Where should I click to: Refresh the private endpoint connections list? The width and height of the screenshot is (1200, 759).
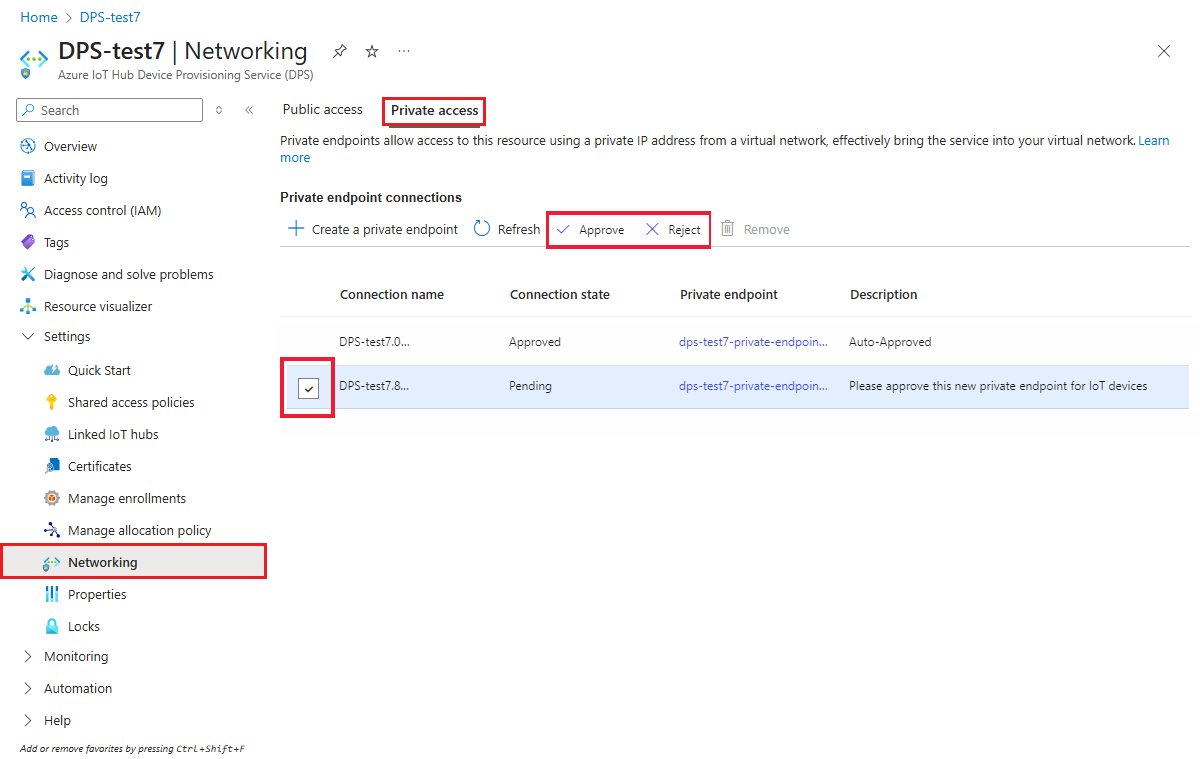point(506,228)
